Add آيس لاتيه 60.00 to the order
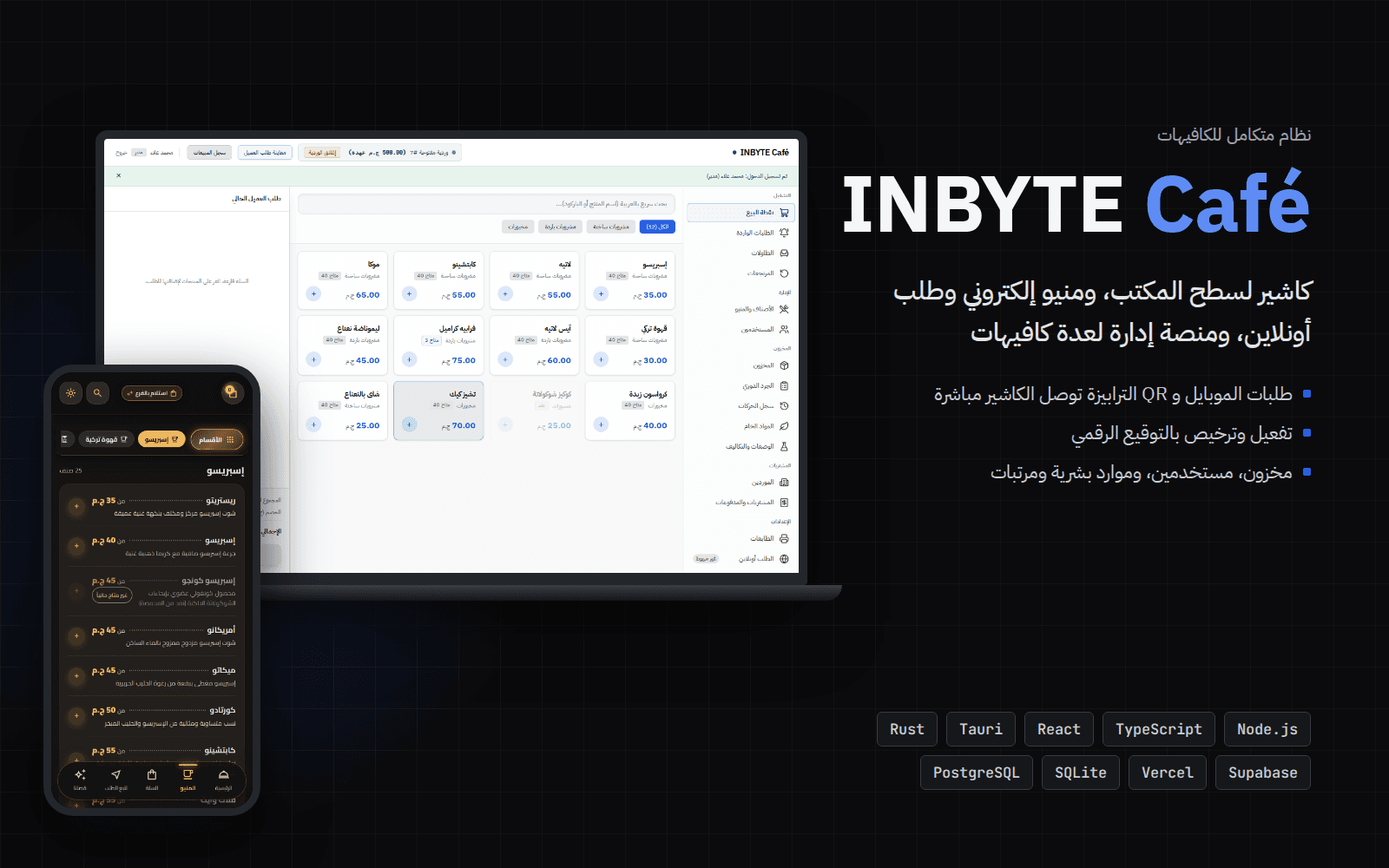1389x868 pixels. (x=505, y=359)
